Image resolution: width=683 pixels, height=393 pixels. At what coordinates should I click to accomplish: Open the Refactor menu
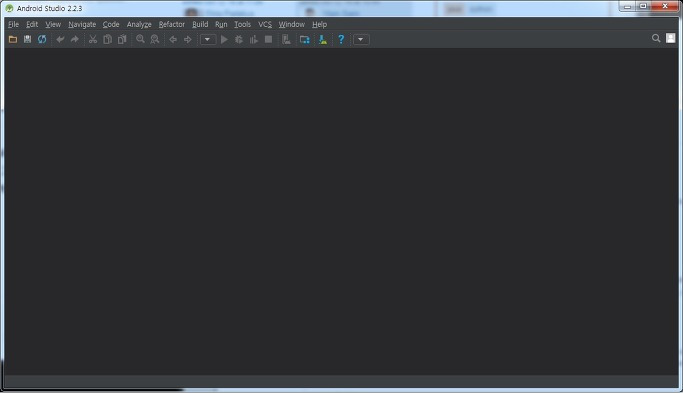point(172,24)
